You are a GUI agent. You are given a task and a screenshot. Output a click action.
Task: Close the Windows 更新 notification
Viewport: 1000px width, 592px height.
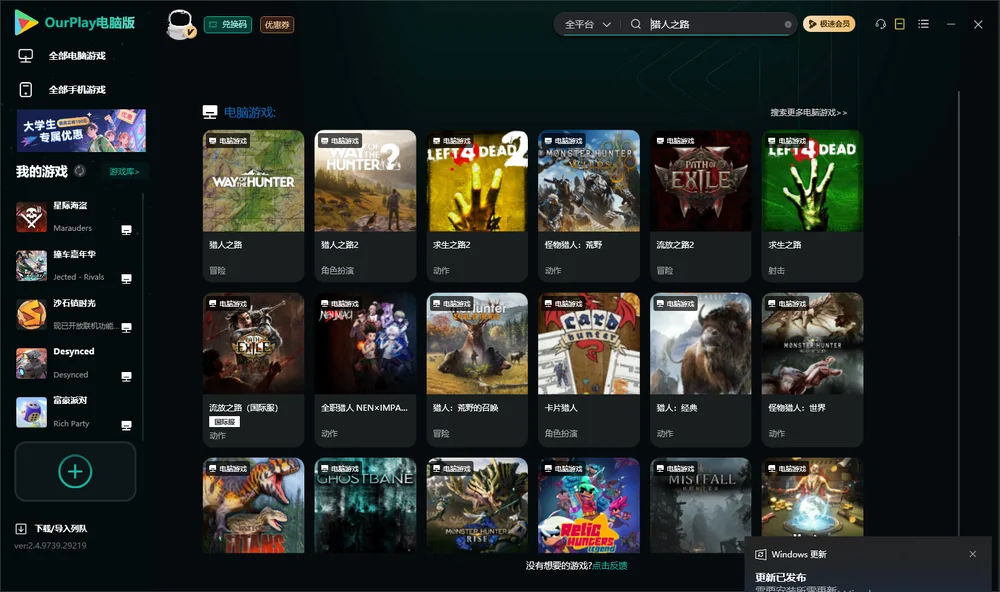click(973, 554)
